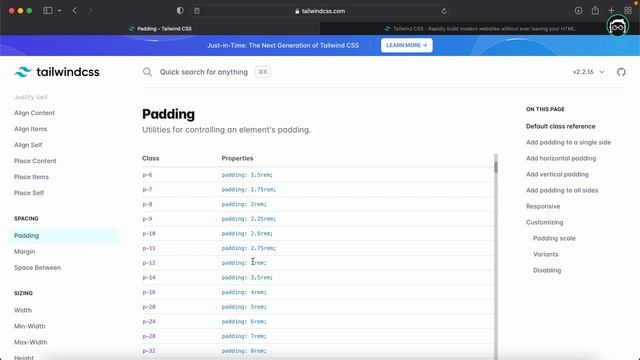Select the Padding - Tailwind CSS tab
Image resolution: width=640 pixels, height=360 pixels.
160,29
